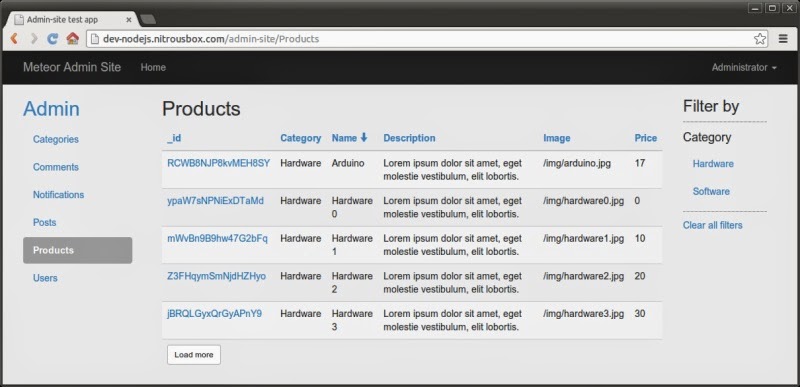Screen dimensions: 800x387
Task: Click the /img/hardware1.jpg cell
Action: 583,239
